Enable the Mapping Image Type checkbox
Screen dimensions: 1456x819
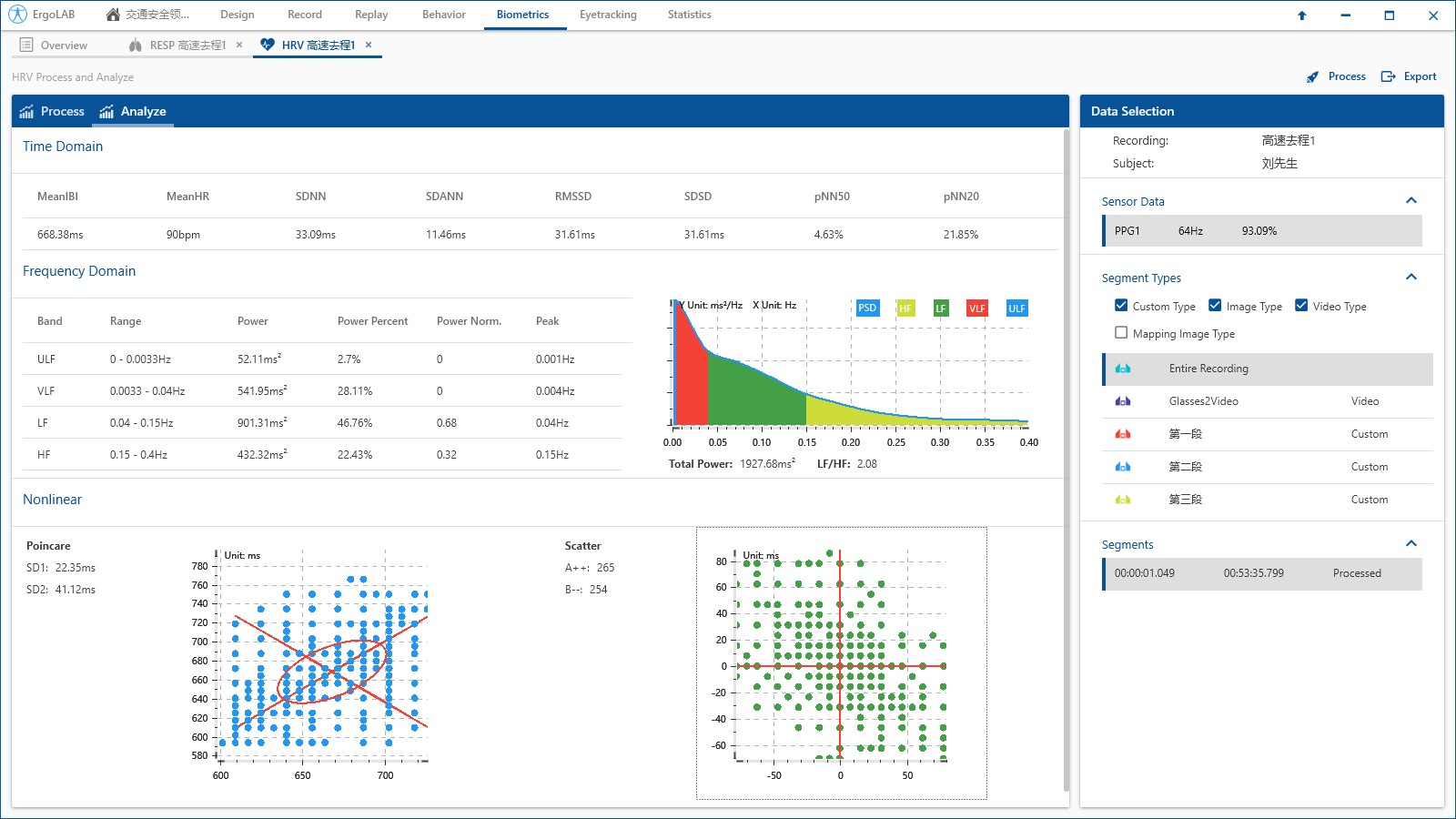1121,333
